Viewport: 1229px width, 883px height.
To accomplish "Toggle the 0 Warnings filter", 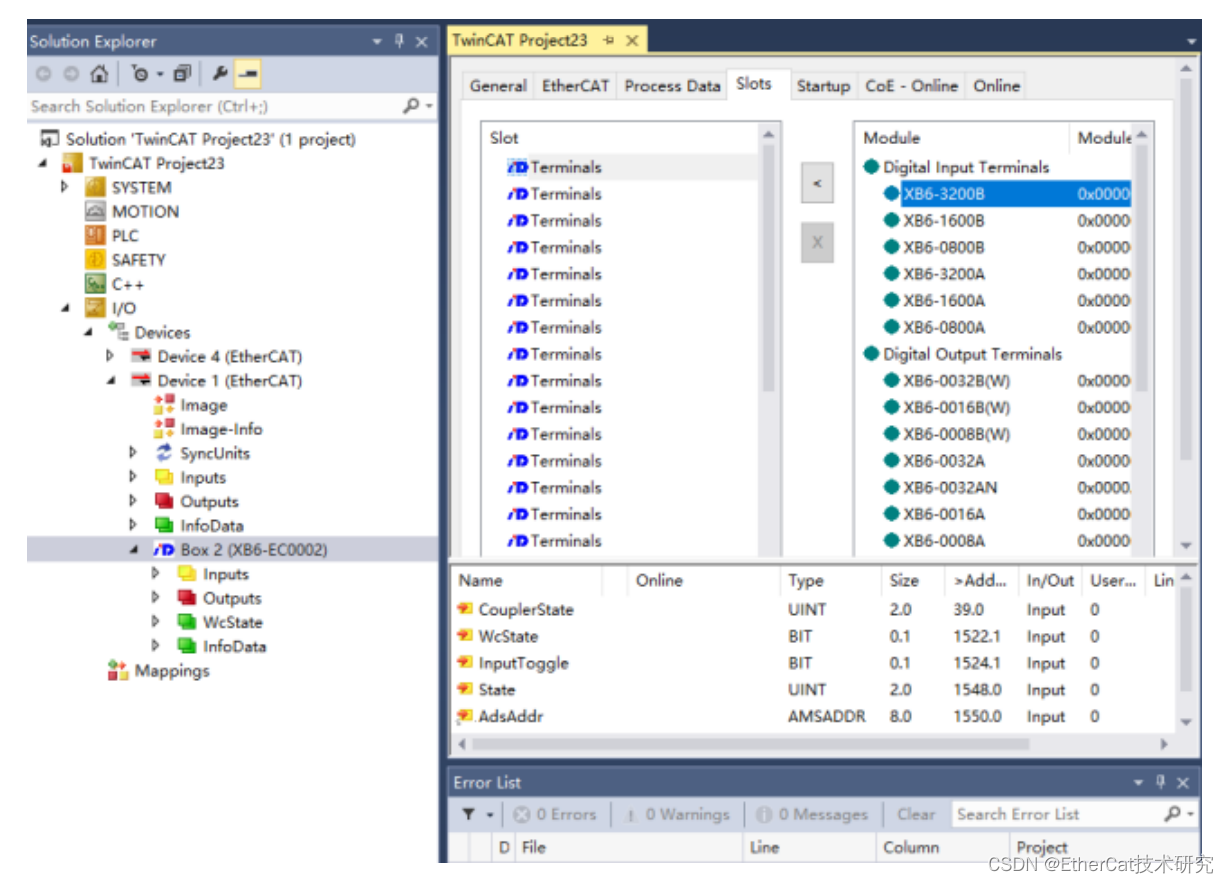I will coord(677,814).
